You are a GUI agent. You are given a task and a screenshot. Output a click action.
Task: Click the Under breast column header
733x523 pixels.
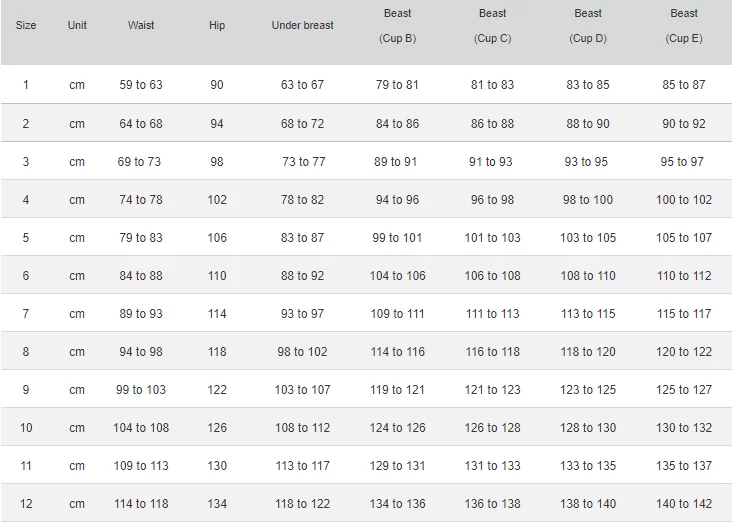pyautogui.click(x=302, y=25)
